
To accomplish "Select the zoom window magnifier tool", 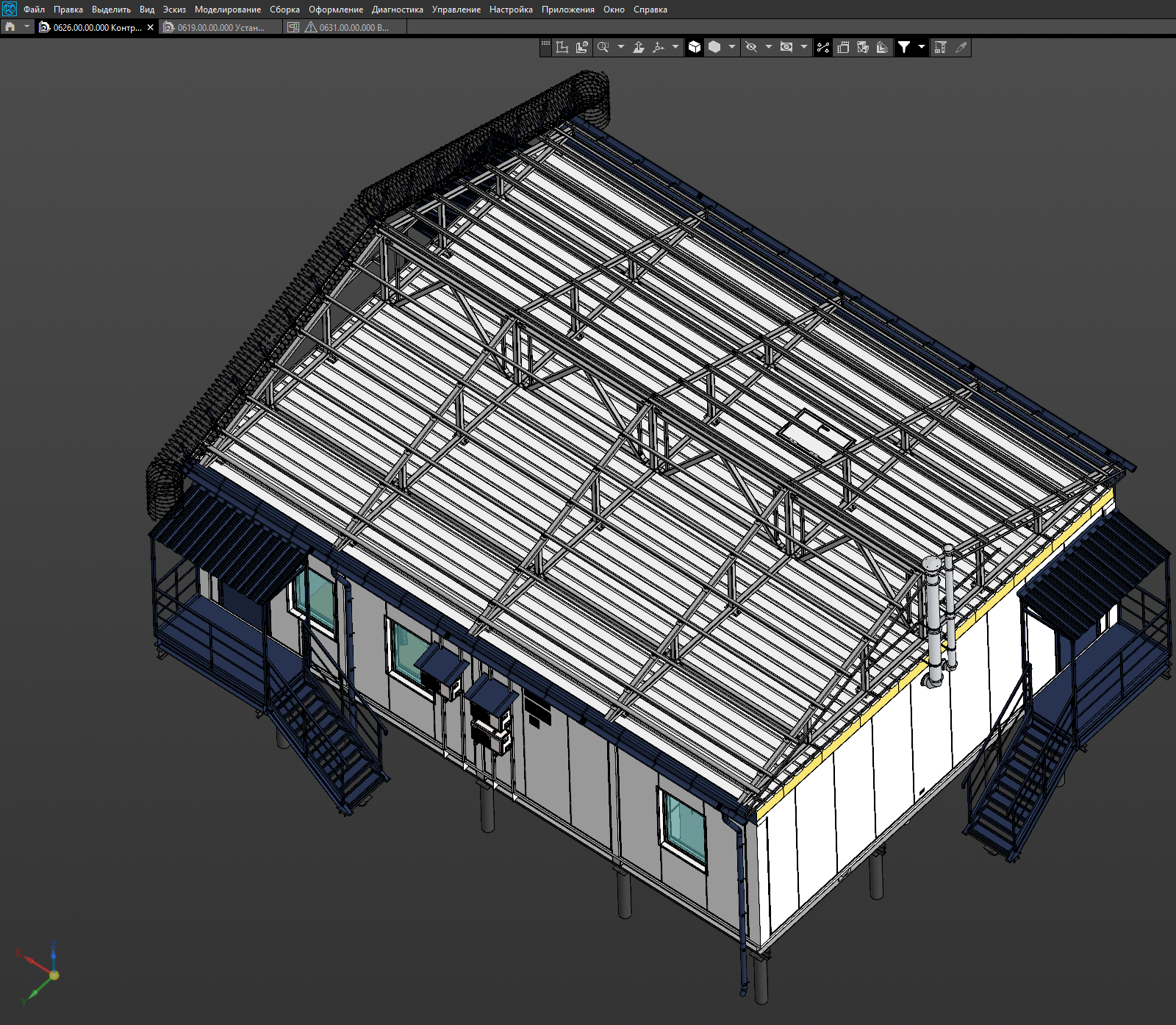I will click(603, 47).
